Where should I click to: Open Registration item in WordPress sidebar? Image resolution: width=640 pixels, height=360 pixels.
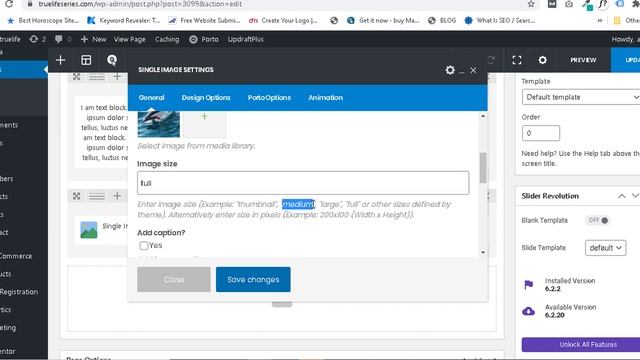pyautogui.click(x=19, y=292)
